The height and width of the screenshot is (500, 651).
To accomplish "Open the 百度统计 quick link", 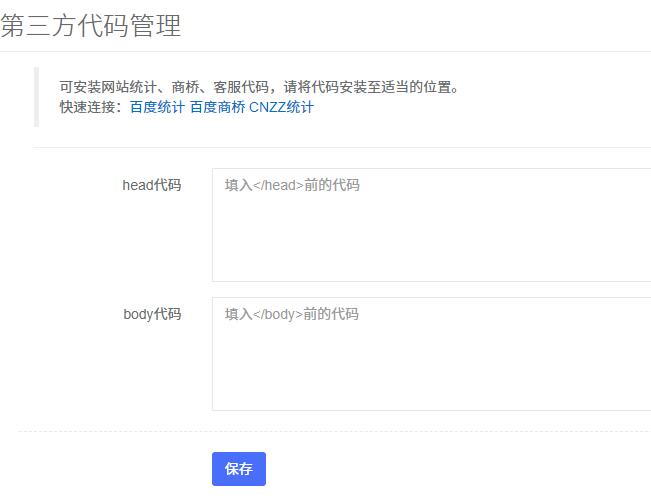I will coord(157,107).
